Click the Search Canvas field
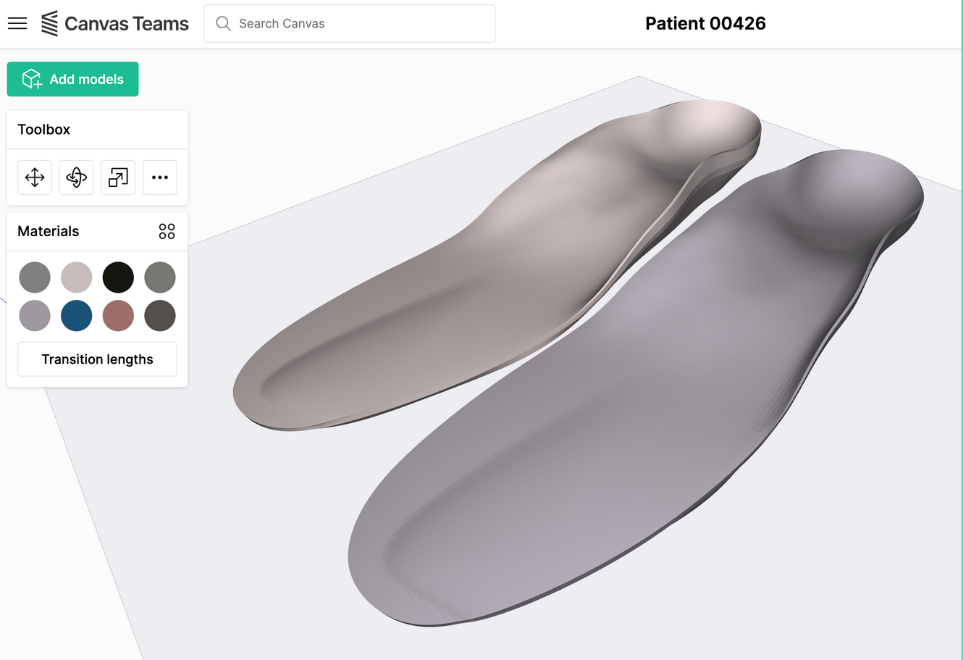Image resolution: width=963 pixels, height=660 pixels. 349,23
